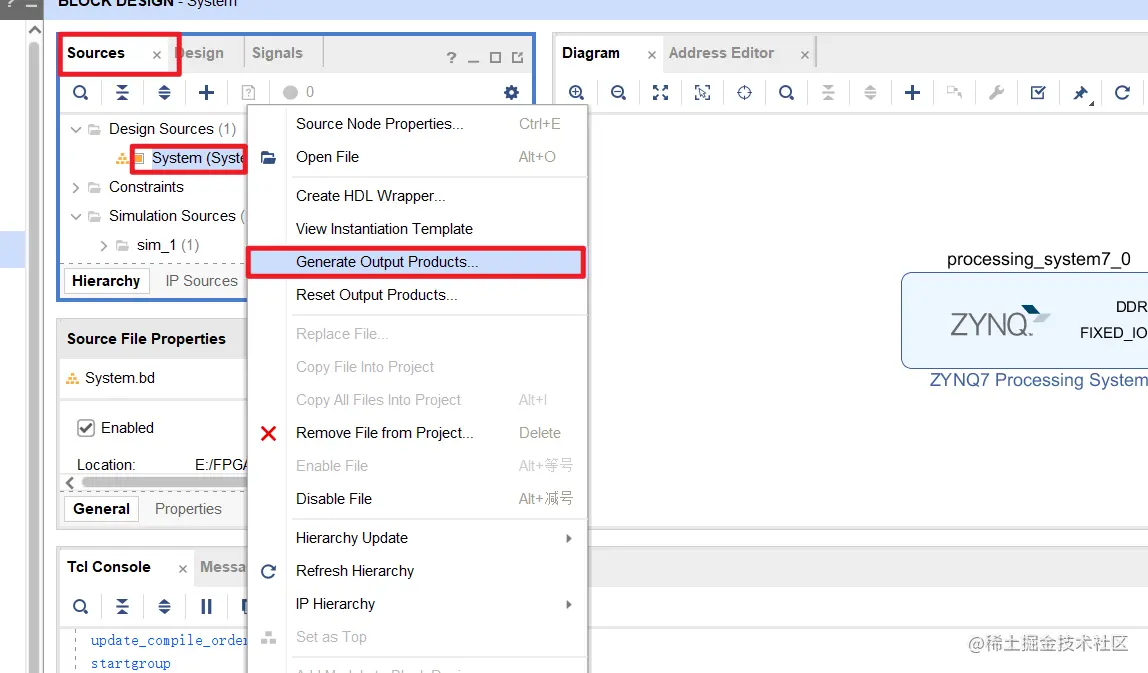Click Refresh Hierarchy menu item
Image resolution: width=1148 pixels, height=673 pixels.
(x=417, y=571)
